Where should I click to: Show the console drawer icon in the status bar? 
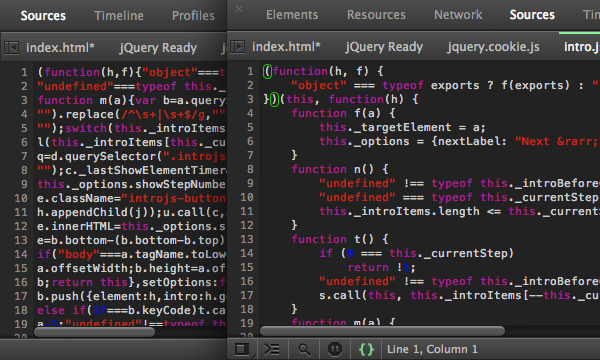(x=272, y=349)
